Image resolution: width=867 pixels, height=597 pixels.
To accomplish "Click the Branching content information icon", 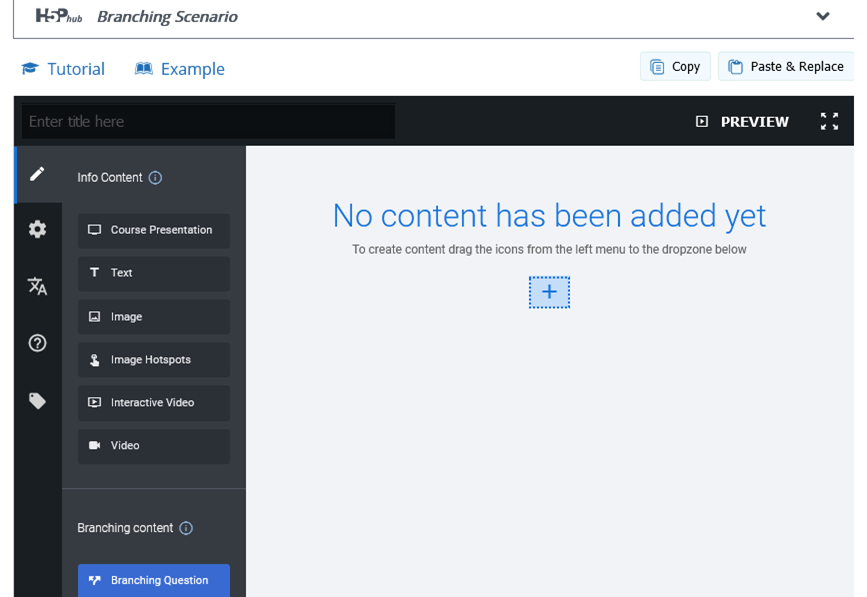I will point(186,528).
